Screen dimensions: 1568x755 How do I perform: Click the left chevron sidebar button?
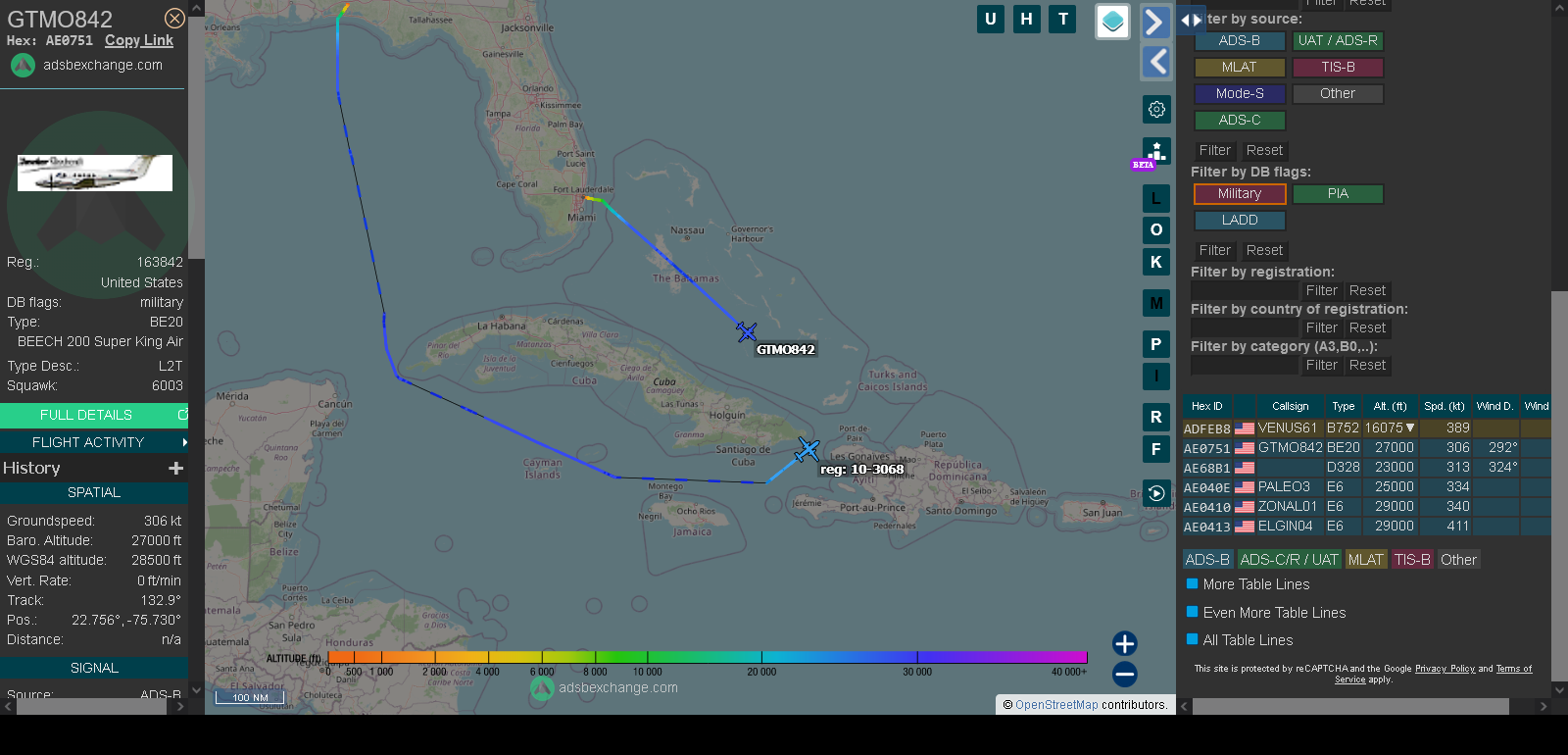(x=1156, y=62)
